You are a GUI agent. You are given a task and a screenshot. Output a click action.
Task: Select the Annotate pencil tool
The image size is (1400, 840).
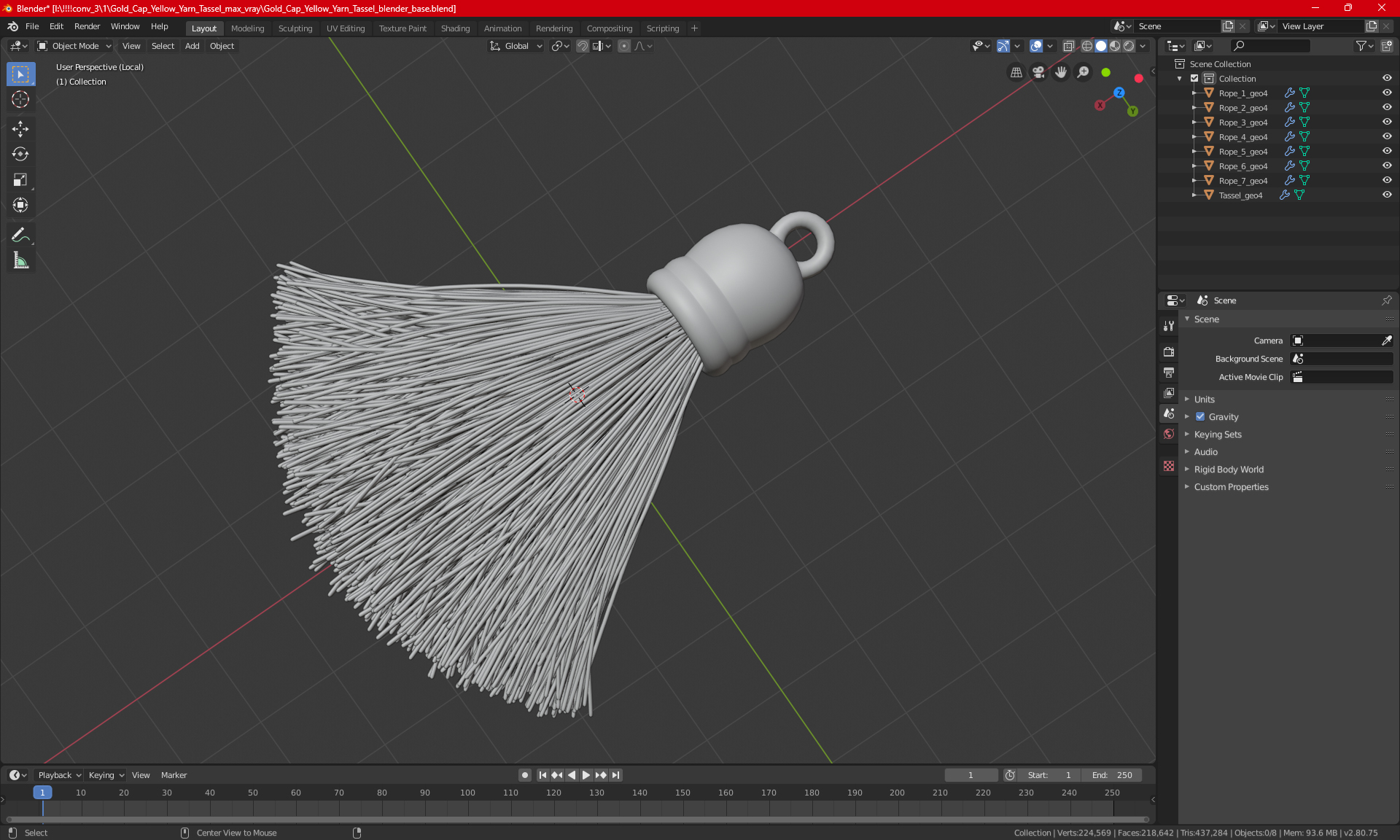click(x=20, y=235)
